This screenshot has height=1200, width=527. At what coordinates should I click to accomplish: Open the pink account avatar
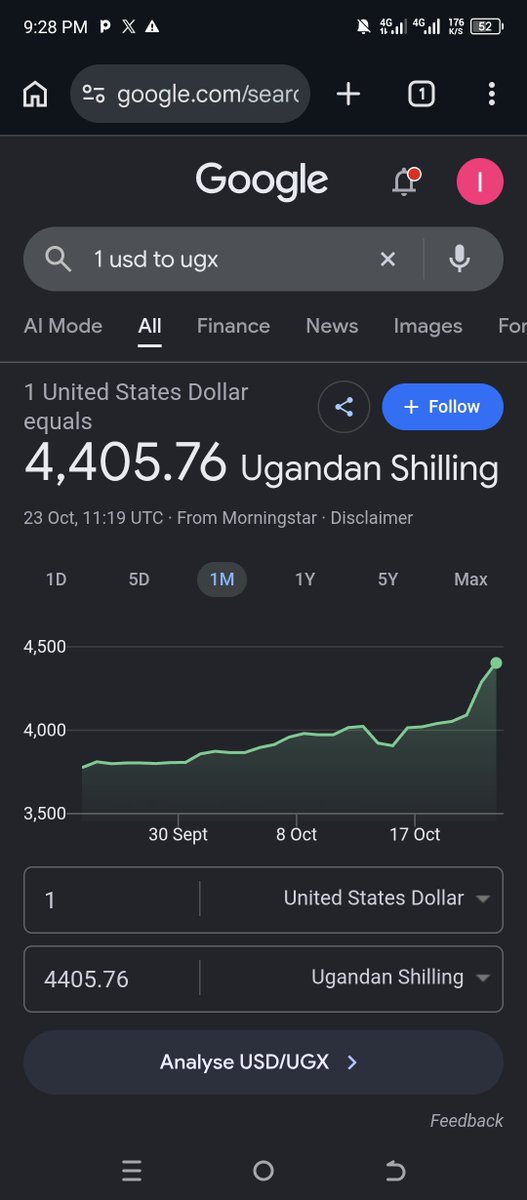tap(480, 182)
